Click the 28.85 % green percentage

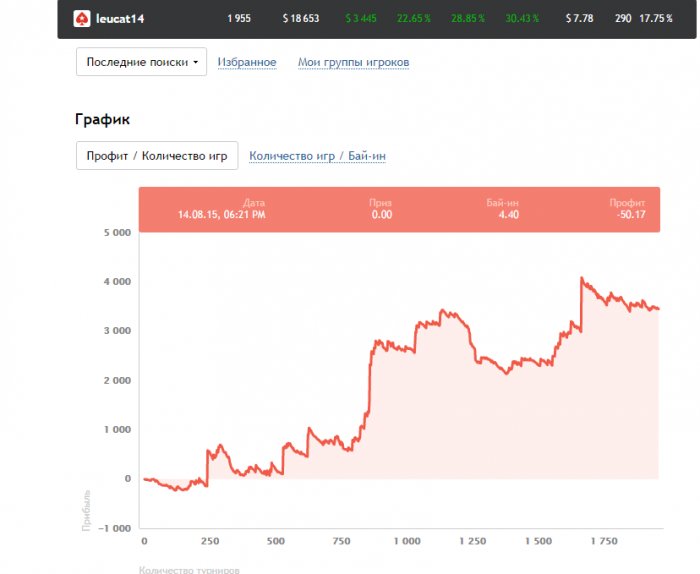pos(467,19)
